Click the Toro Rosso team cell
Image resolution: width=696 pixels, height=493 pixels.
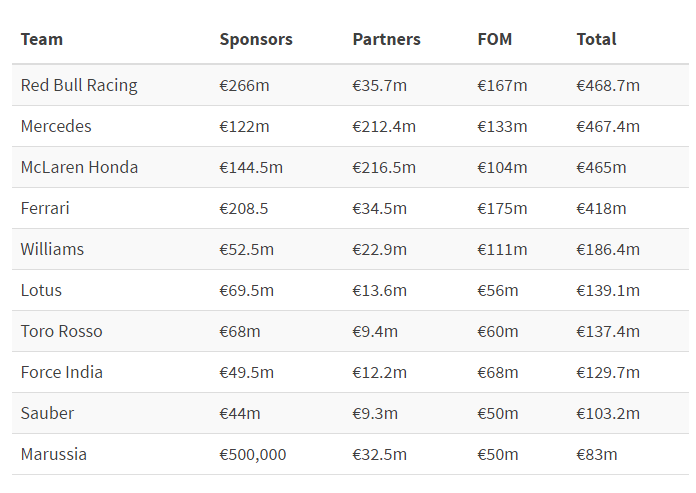61,331
